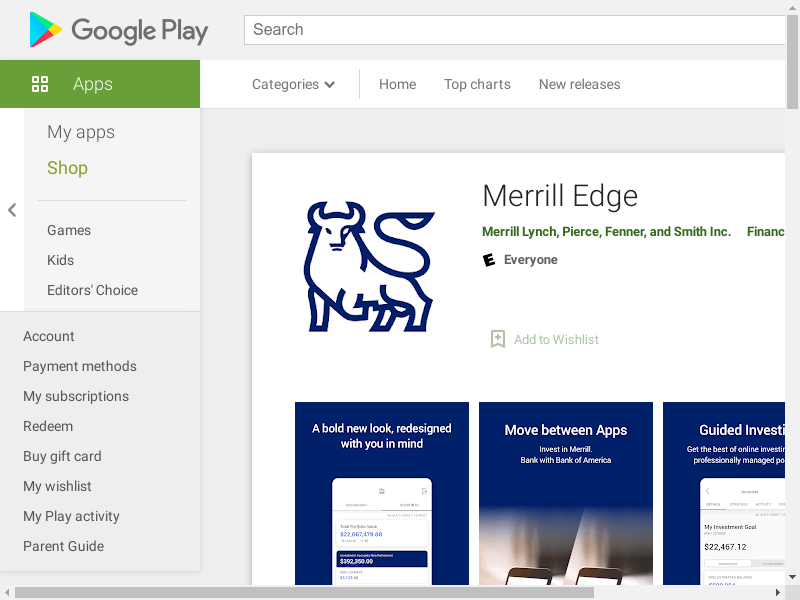Go to the Home tab

click(x=397, y=84)
